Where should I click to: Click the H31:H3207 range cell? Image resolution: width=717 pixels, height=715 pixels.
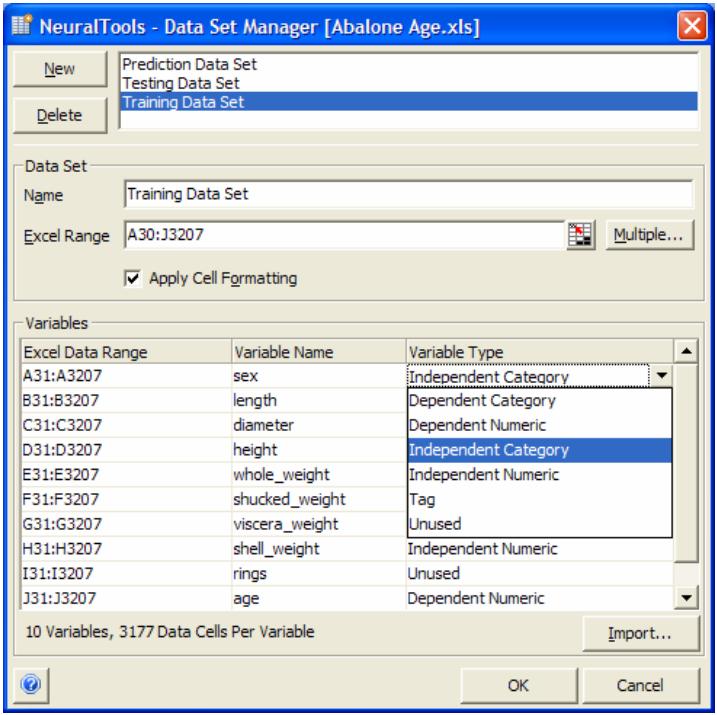tap(127, 549)
